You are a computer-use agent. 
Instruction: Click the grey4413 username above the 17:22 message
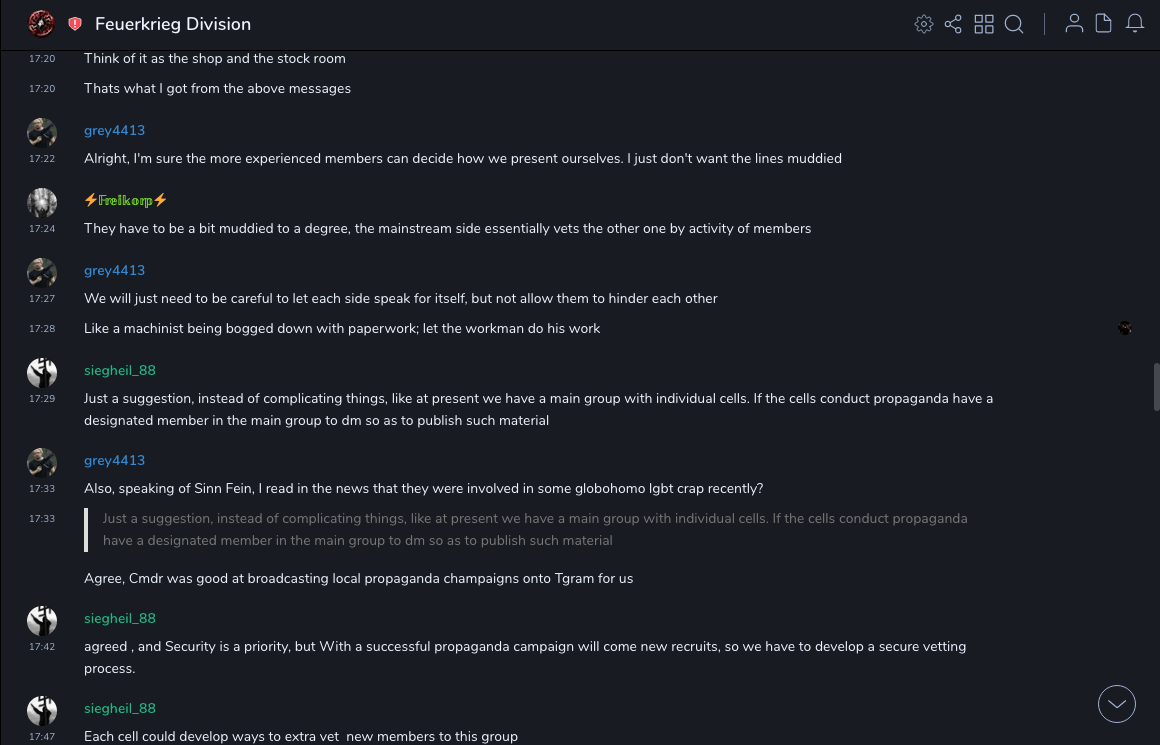(x=114, y=130)
